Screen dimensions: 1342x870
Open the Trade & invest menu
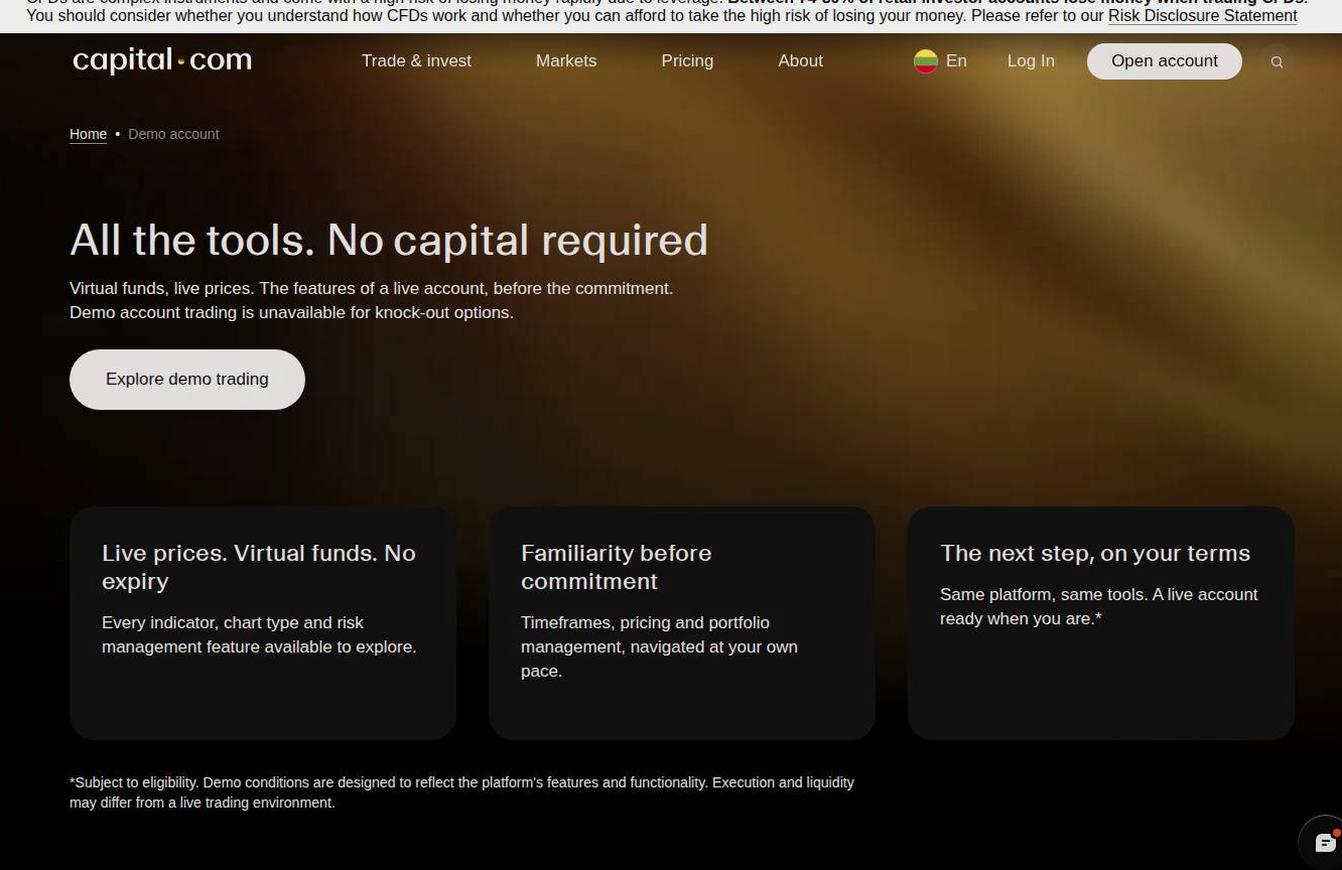(416, 61)
